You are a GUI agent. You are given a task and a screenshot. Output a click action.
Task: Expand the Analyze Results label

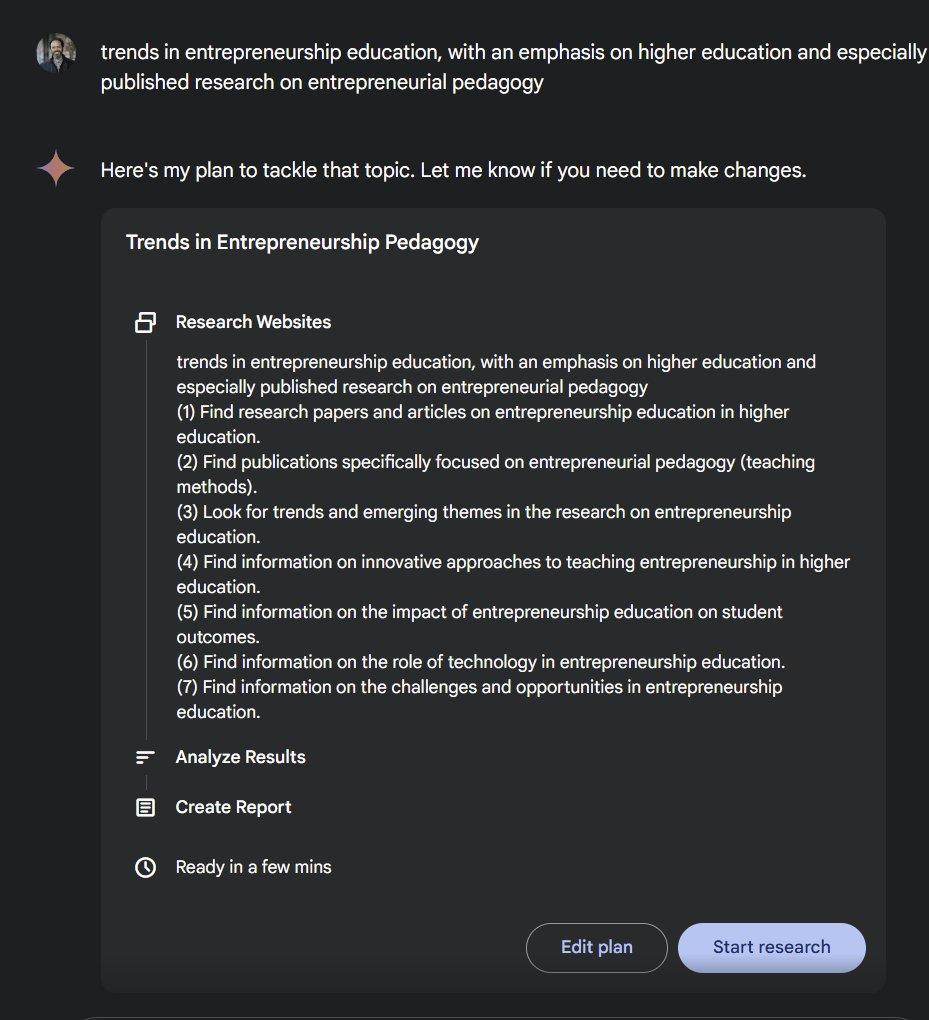[240, 757]
